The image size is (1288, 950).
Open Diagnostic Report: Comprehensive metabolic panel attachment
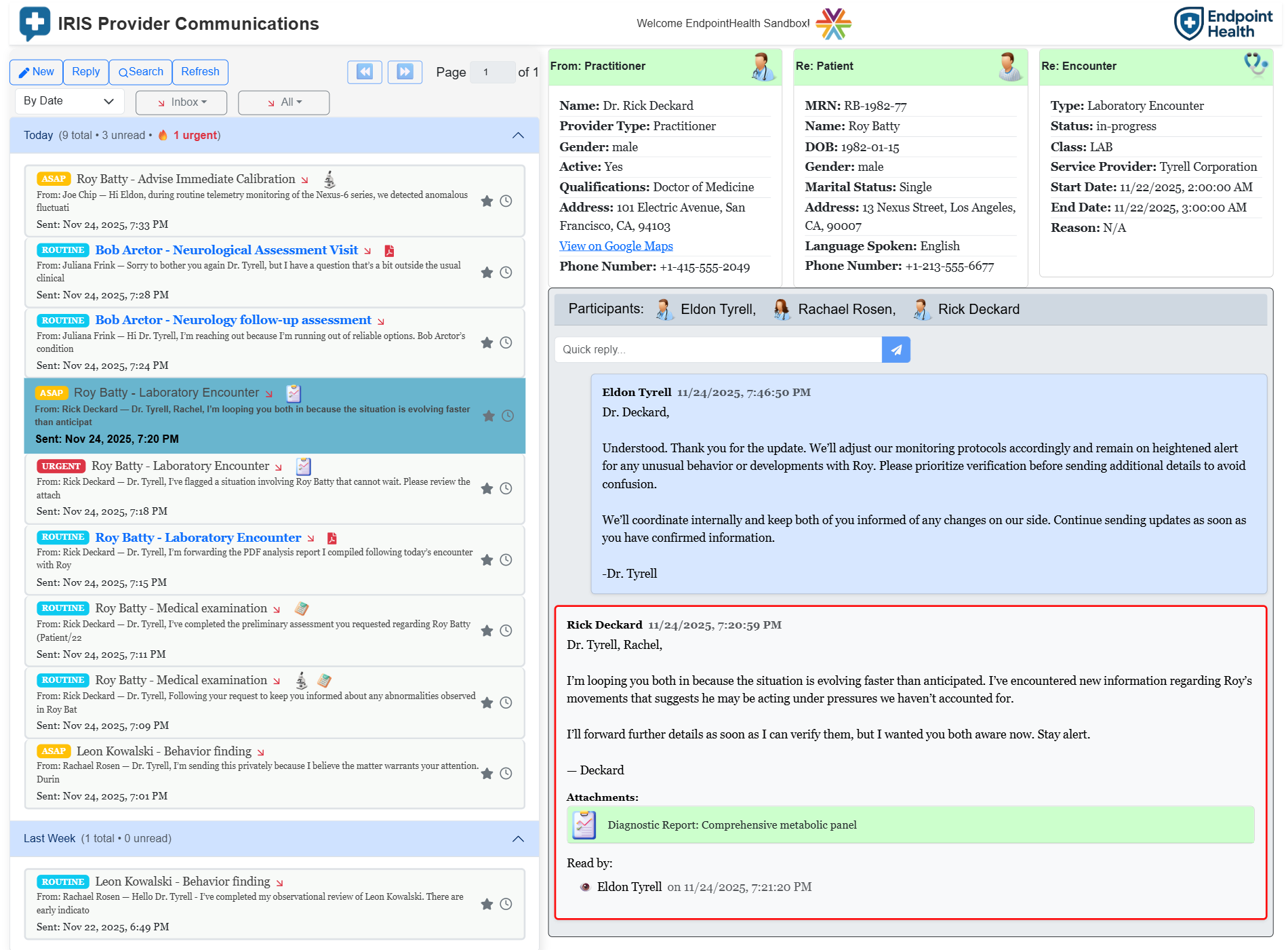click(x=910, y=825)
